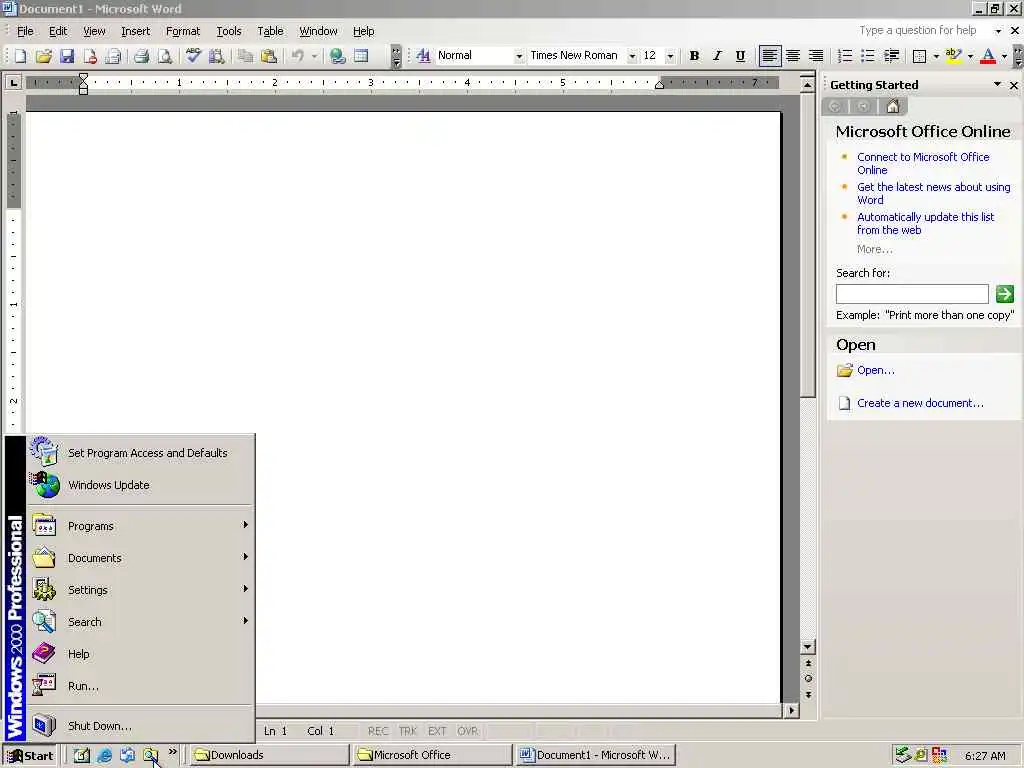Image resolution: width=1024 pixels, height=768 pixels.
Task: Choose Run... in the Start menu
Action: 140,686
